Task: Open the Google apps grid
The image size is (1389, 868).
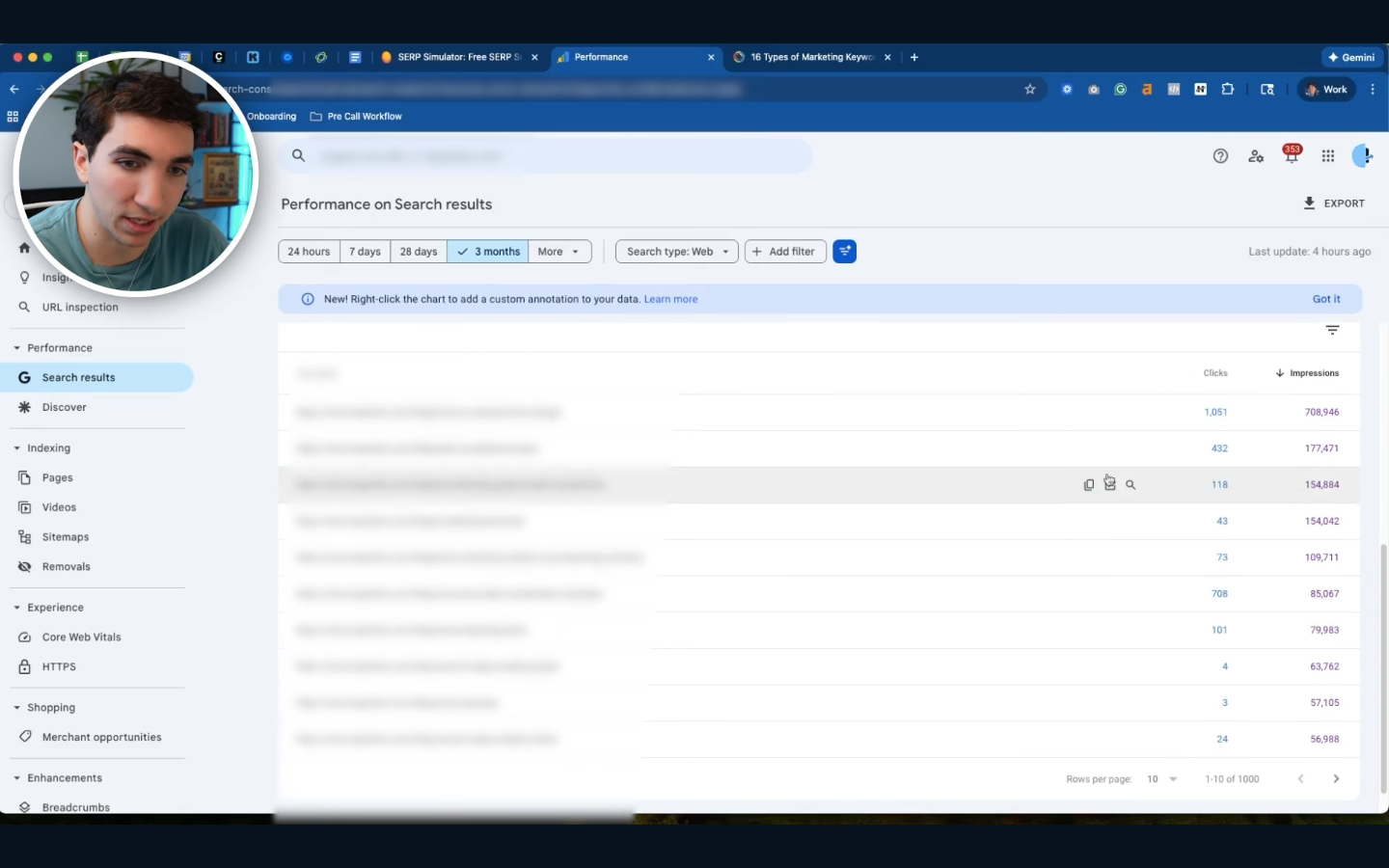Action: 1328,156
